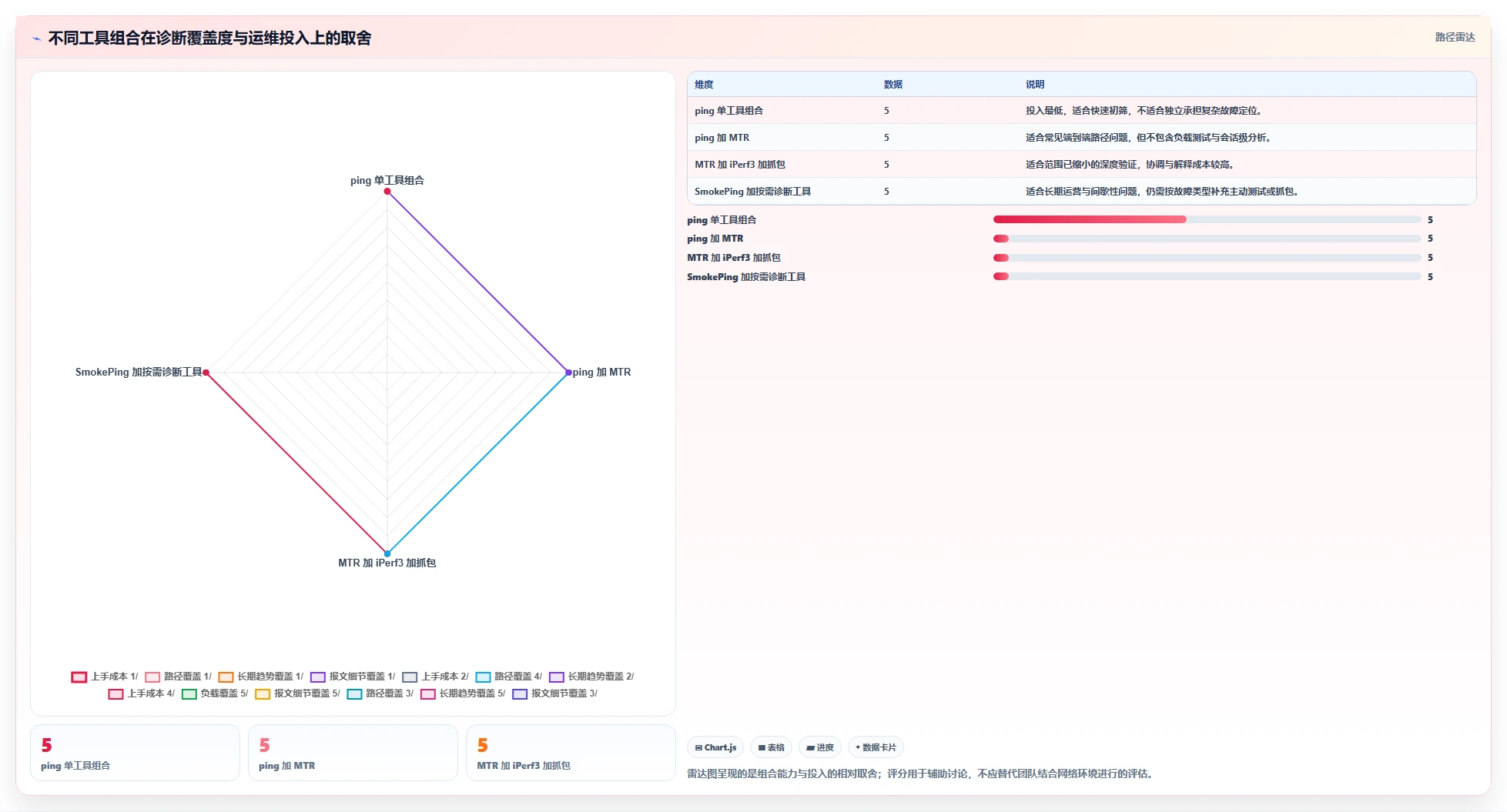
Task: Toggle the 上手成本 4/ legend dataset
Action: pos(142,693)
